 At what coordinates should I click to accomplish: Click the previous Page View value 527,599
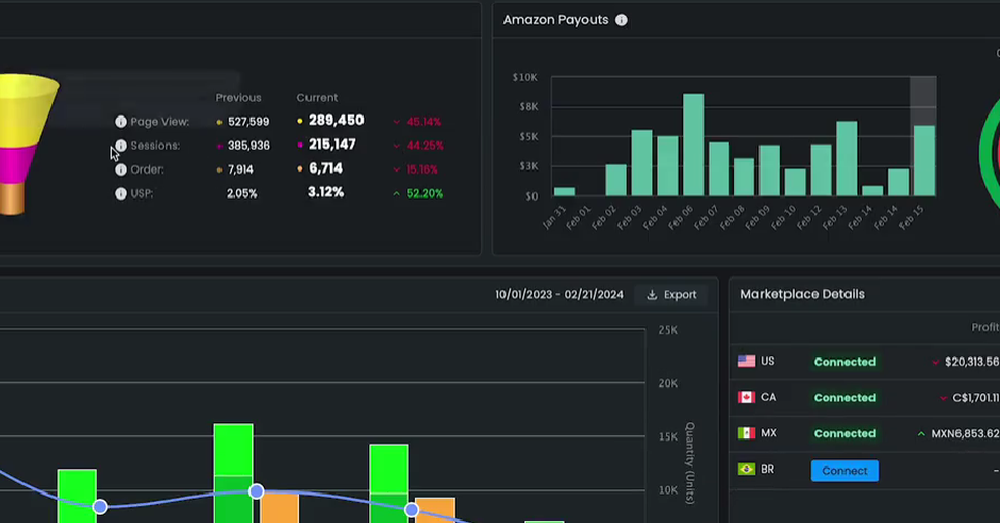click(249, 122)
